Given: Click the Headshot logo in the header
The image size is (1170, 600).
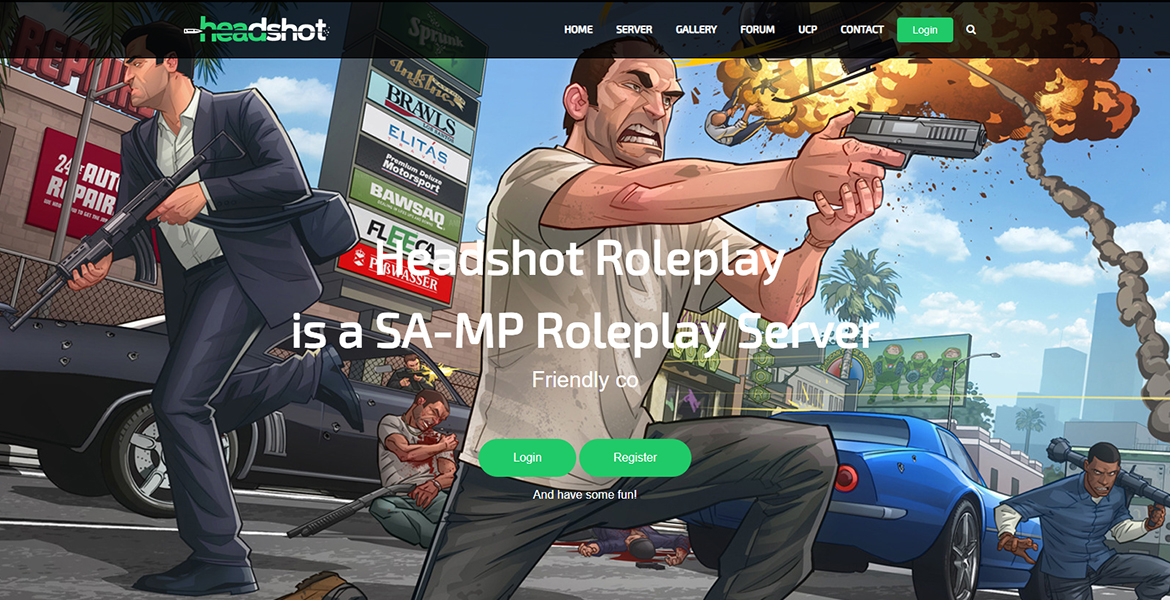Looking at the screenshot, I should coord(256,30).
